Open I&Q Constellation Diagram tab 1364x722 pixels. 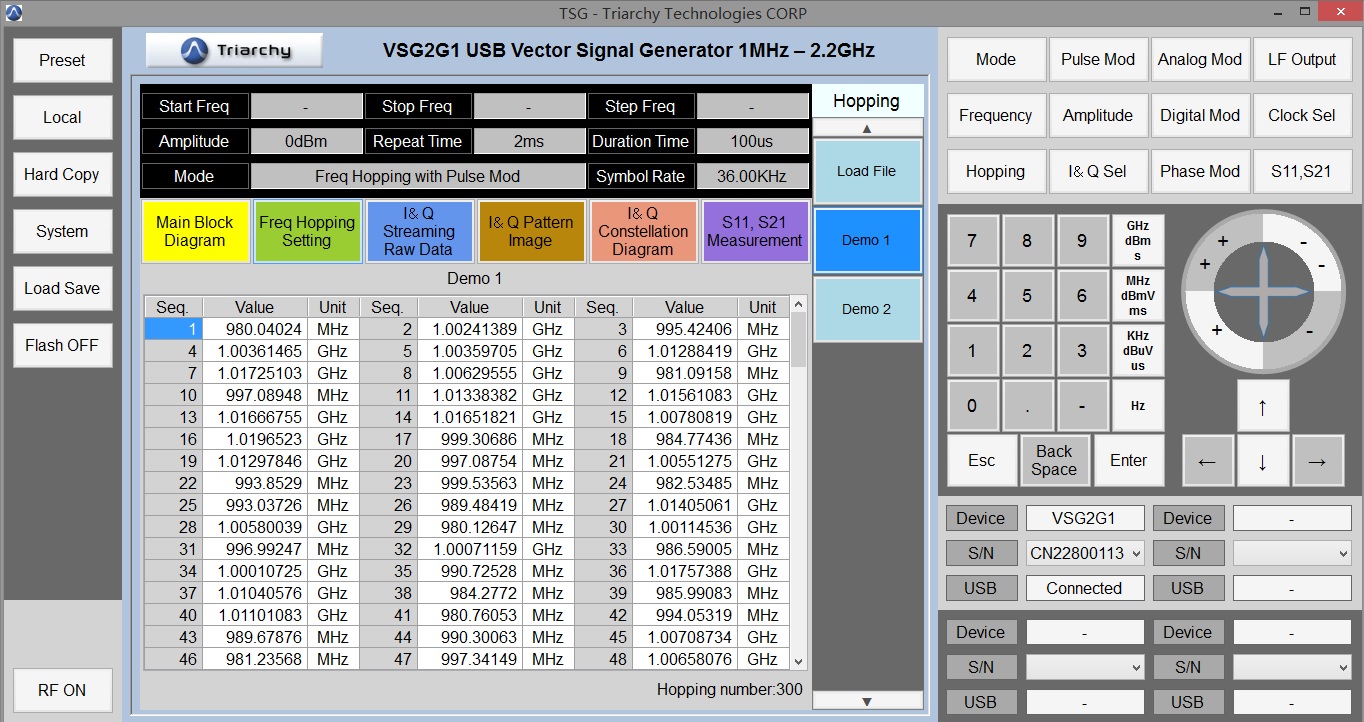pos(643,231)
